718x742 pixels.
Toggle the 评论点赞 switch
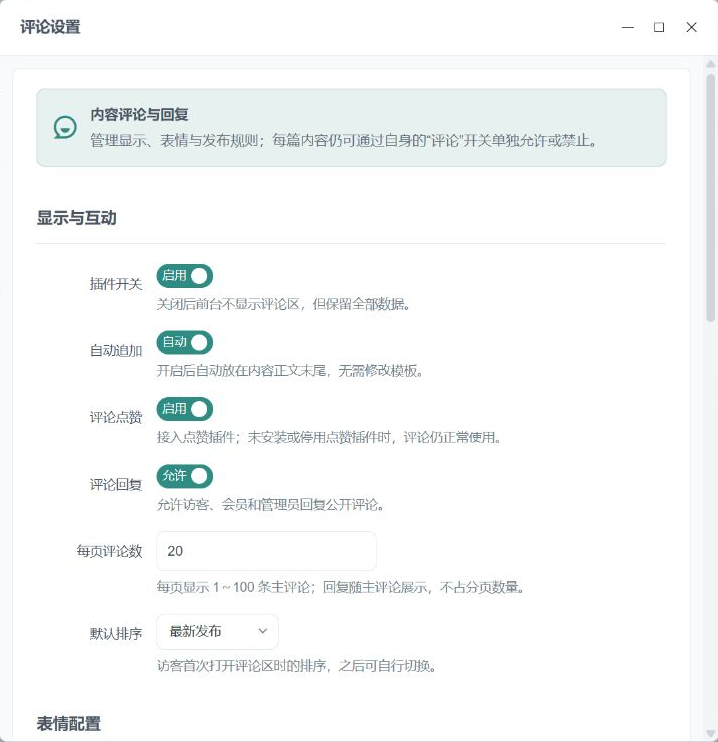(185, 409)
